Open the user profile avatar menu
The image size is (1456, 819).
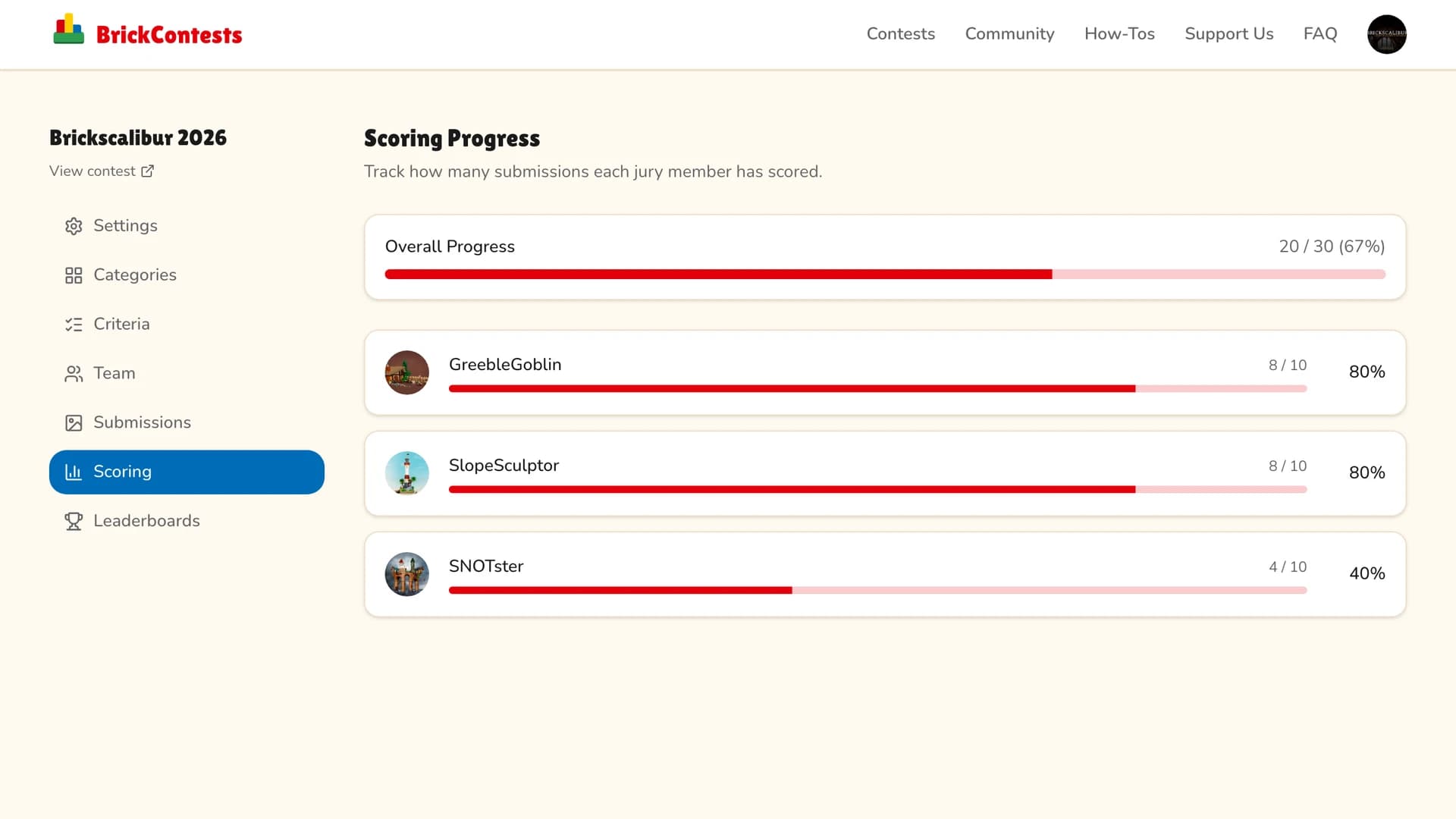tap(1386, 34)
